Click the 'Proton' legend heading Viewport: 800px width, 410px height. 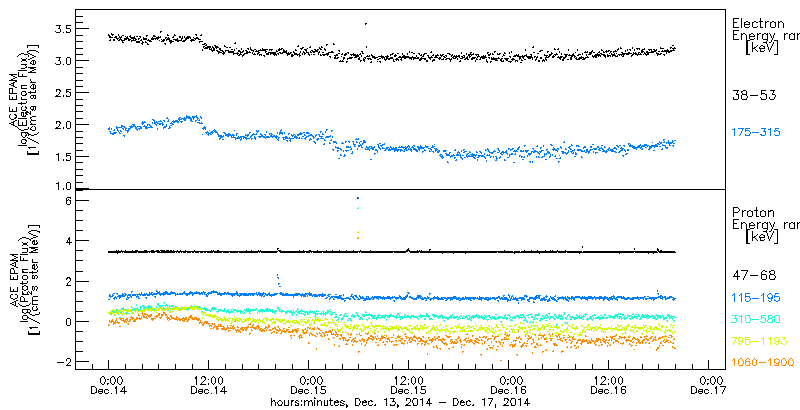click(x=754, y=213)
